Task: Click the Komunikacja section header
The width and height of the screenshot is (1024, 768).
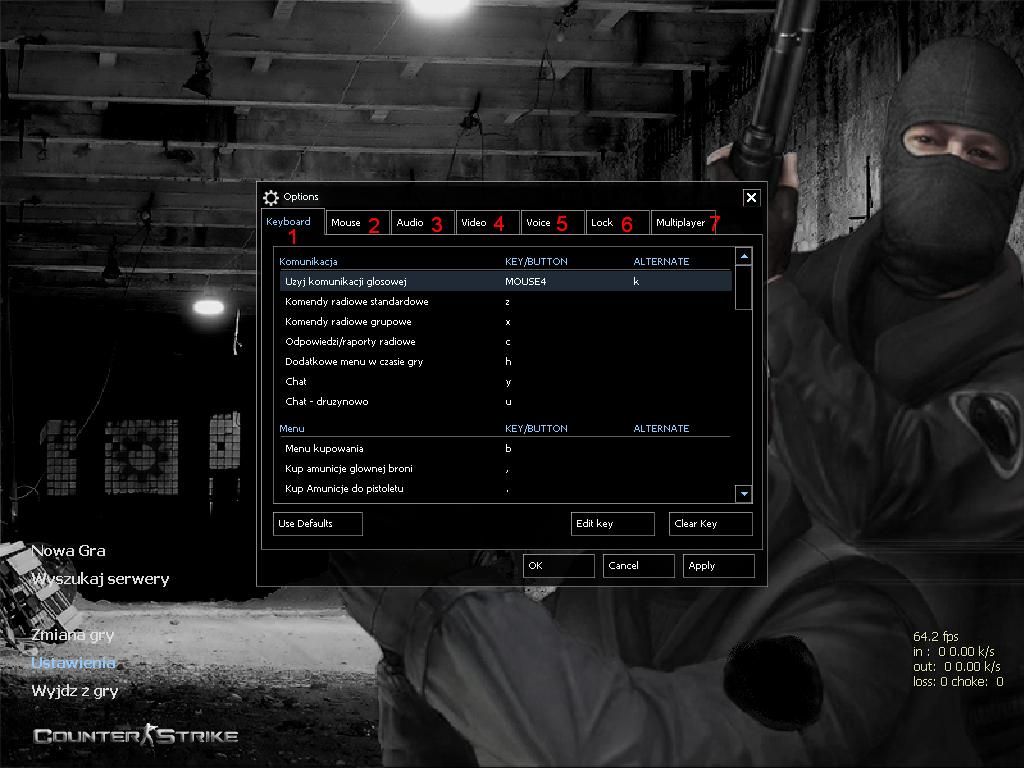Action: [x=308, y=261]
